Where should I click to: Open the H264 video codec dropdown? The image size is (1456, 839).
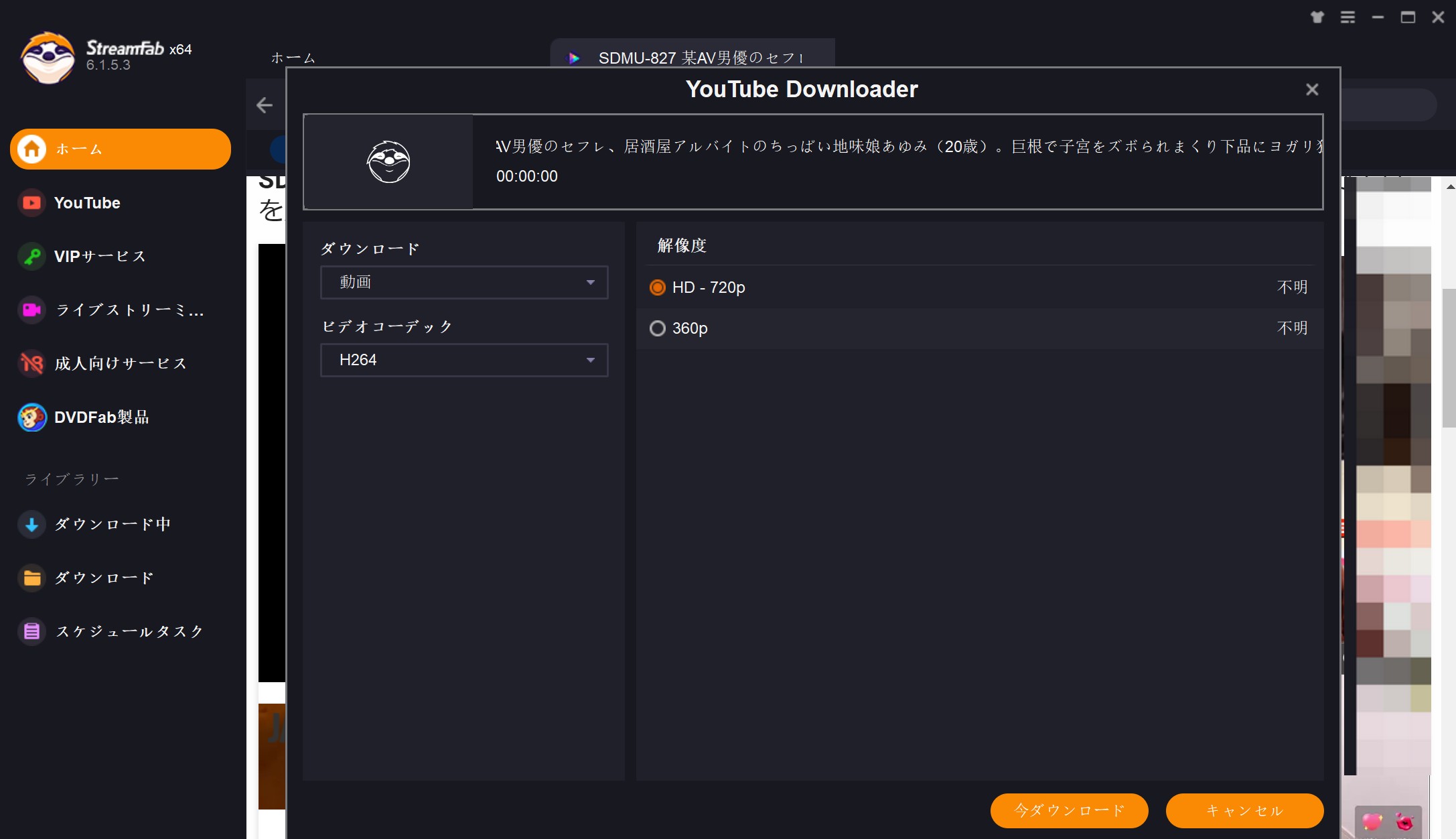tap(464, 360)
